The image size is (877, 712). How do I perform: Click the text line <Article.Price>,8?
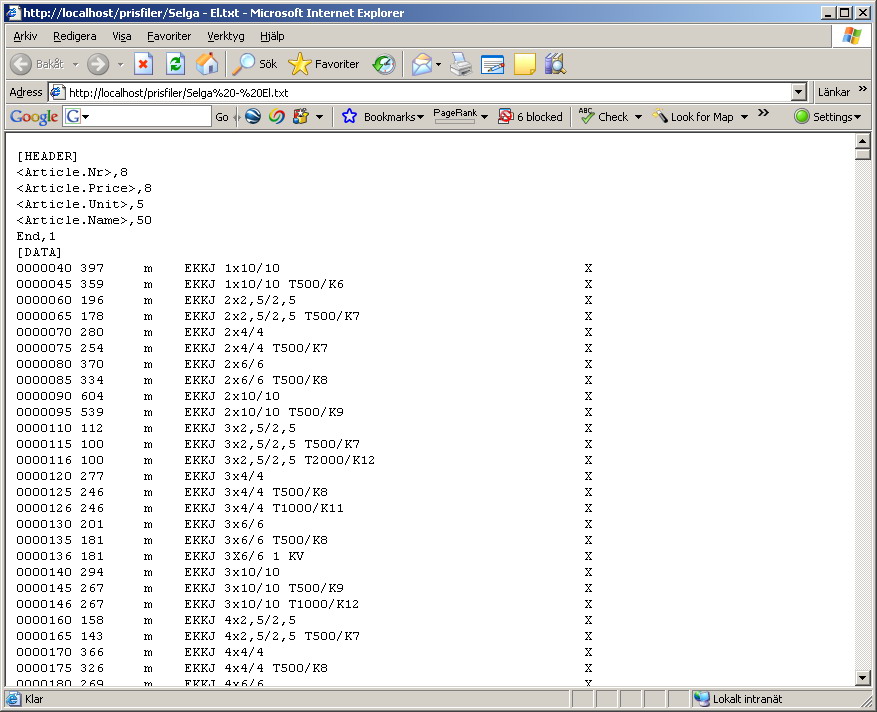tap(84, 188)
